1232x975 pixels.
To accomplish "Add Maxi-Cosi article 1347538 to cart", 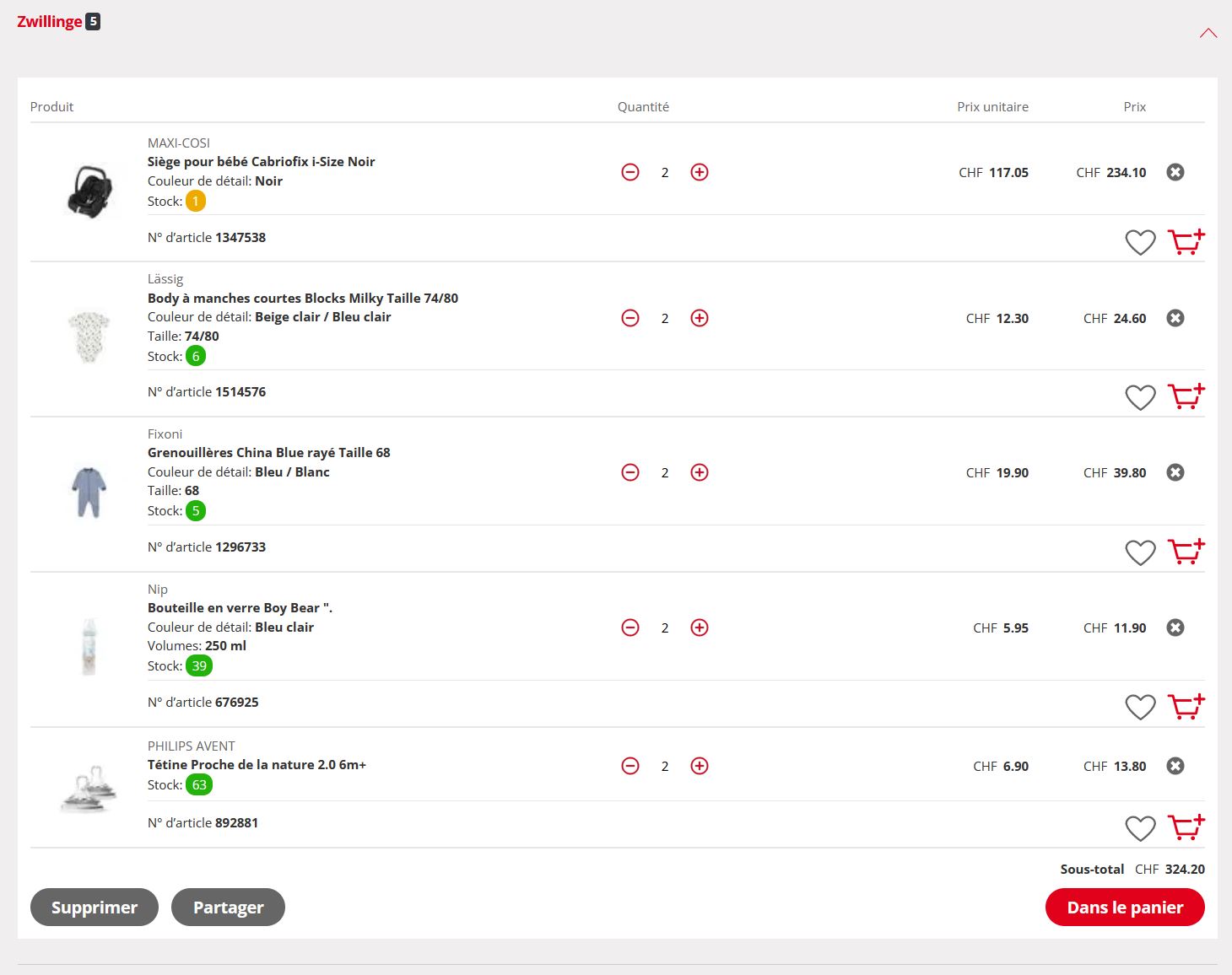I will coord(1186,242).
